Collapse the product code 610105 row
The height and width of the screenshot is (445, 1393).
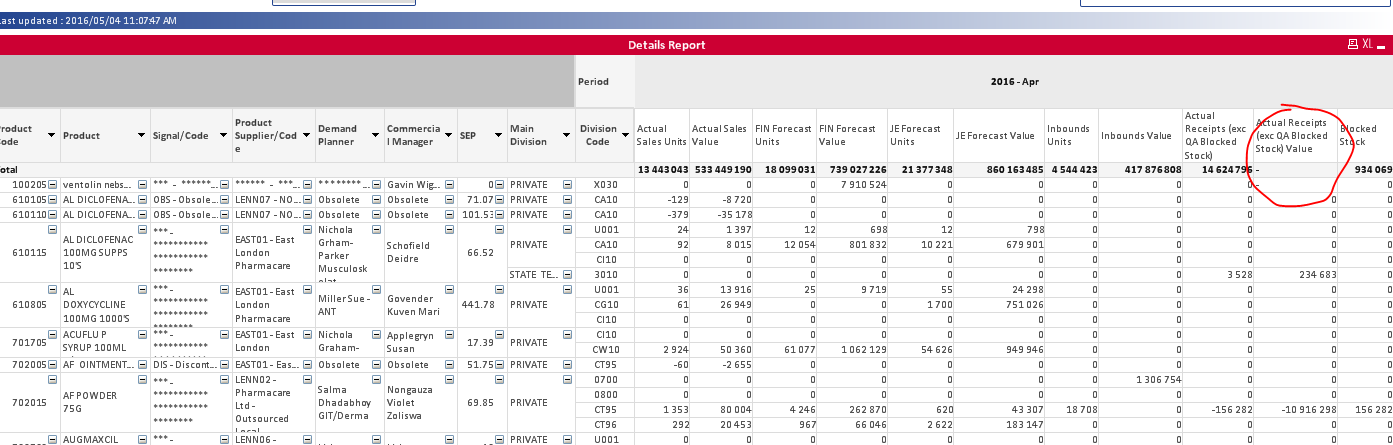coord(52,200)
